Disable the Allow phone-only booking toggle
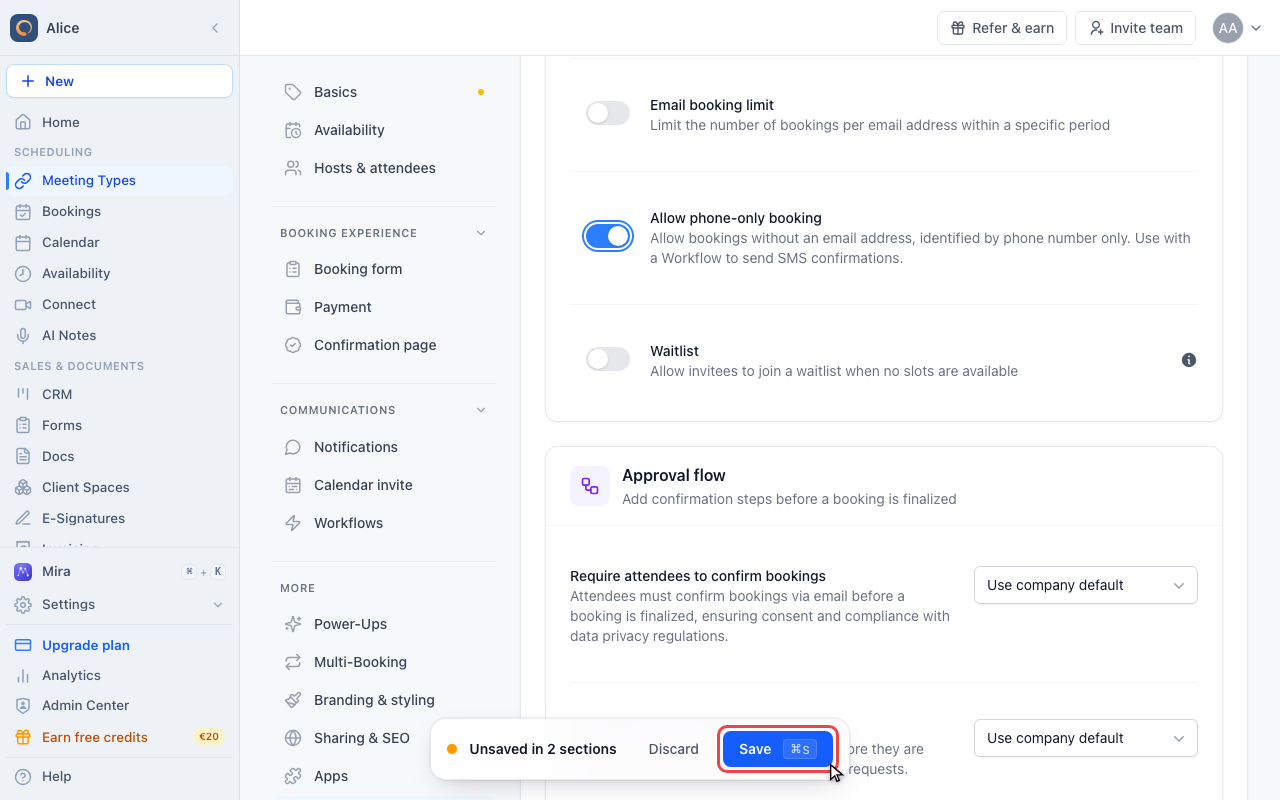 pos(608,236)
